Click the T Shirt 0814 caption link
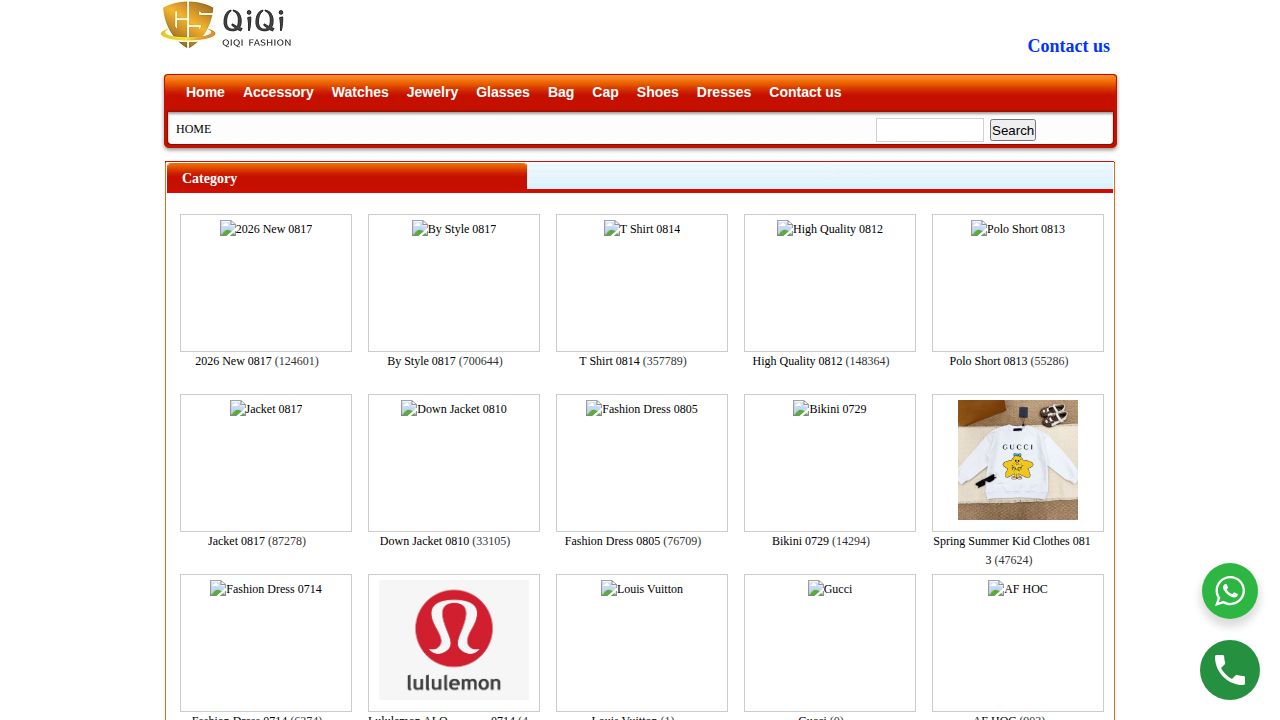The image size is (1280, 720). 609,361
